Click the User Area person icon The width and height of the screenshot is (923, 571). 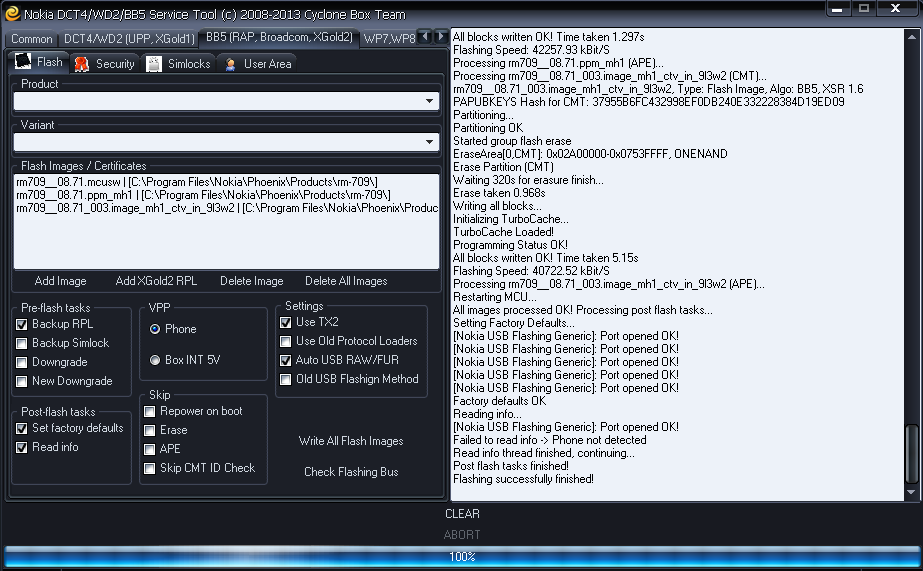(x=231, y=63)
